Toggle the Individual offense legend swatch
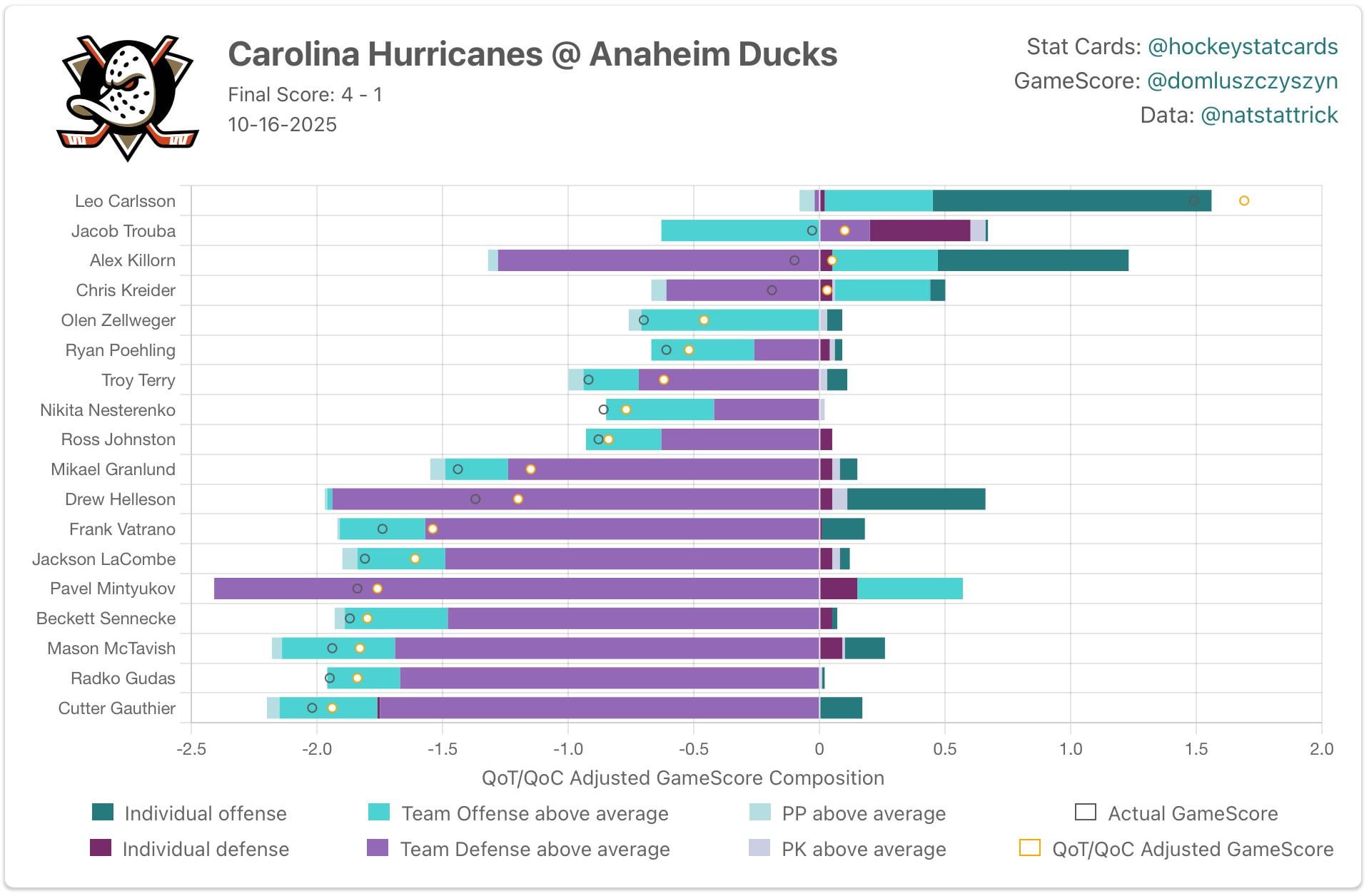Screen dimensions: 1369x896 tap(103, 813)
